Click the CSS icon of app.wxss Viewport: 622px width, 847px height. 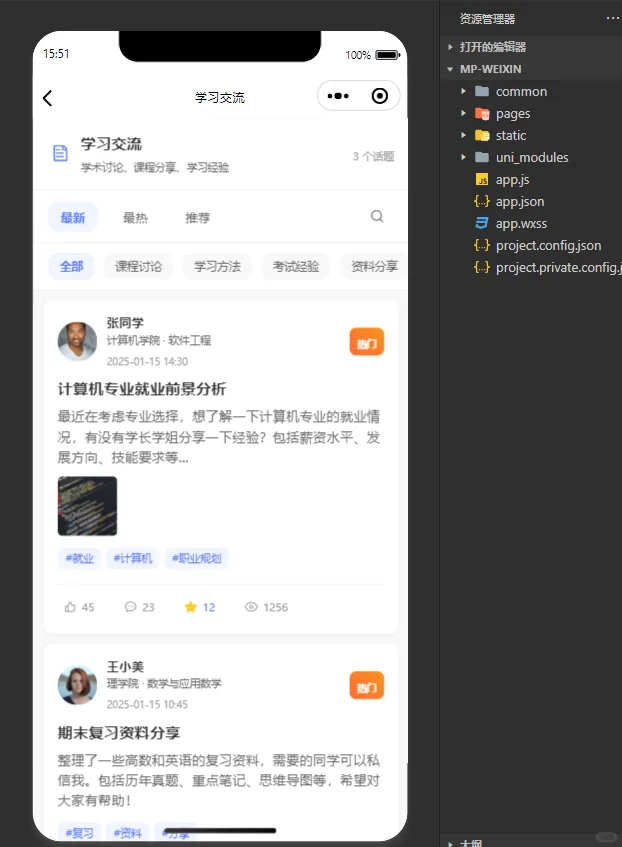pos(481,223)
